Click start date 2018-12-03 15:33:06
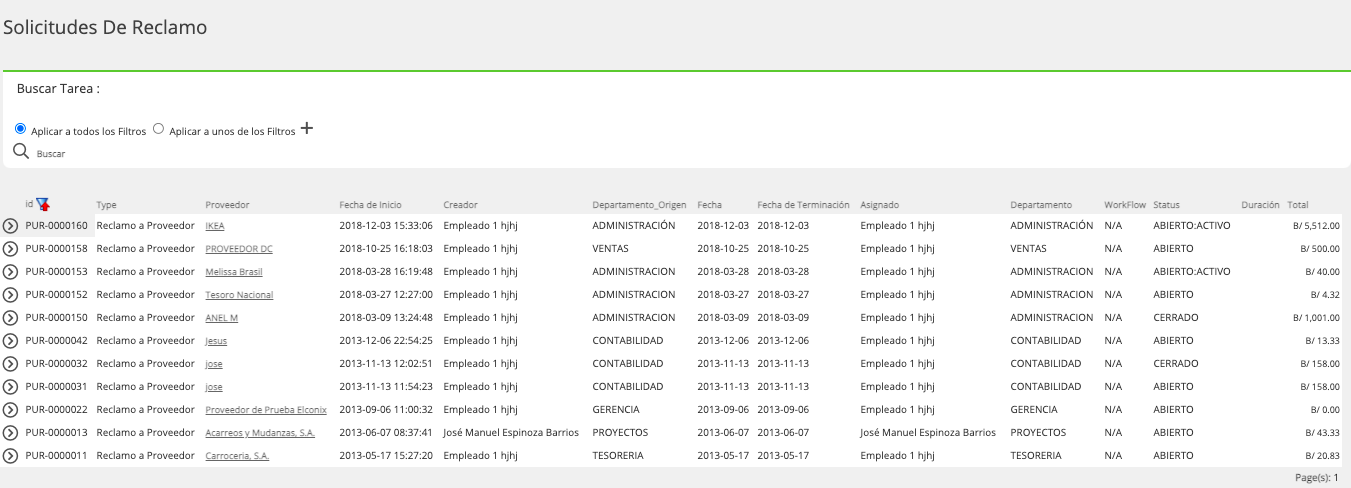This screenshot has height=488, width=1351. click(x=386, y=226)
